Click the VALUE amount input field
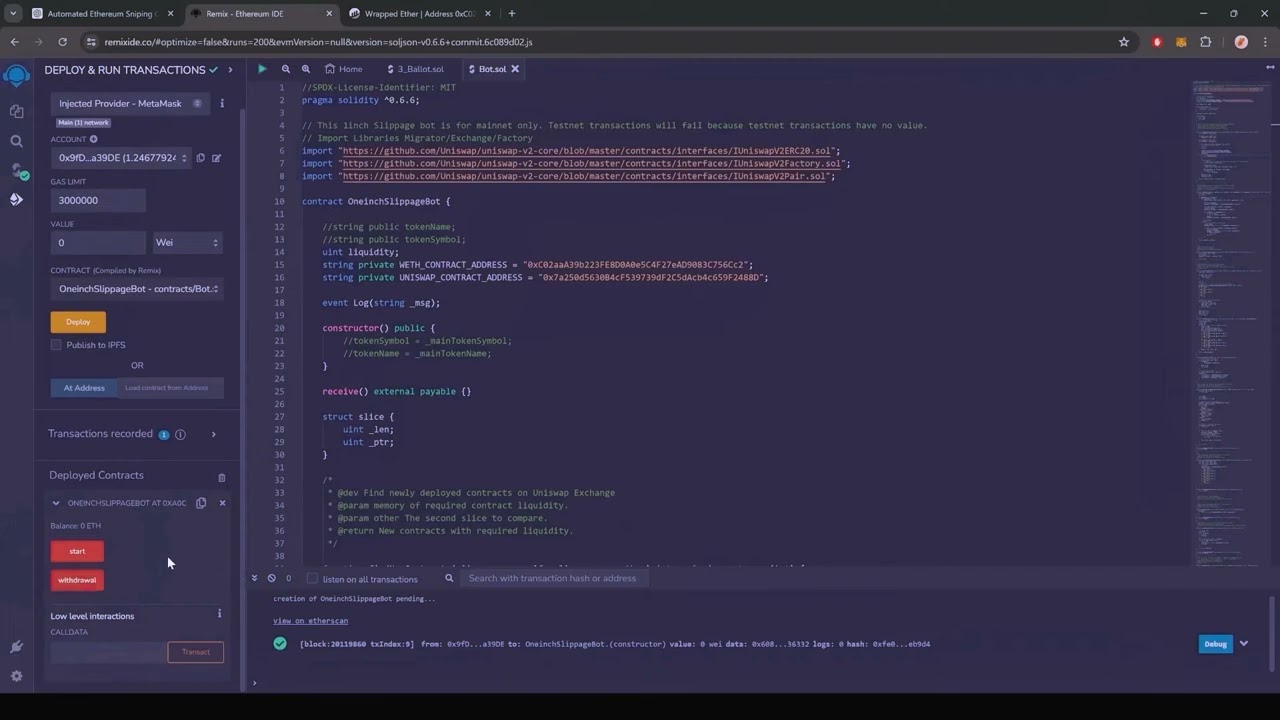Image resolution: width=1280 pixels, height=720 pixels. (98, 242)
